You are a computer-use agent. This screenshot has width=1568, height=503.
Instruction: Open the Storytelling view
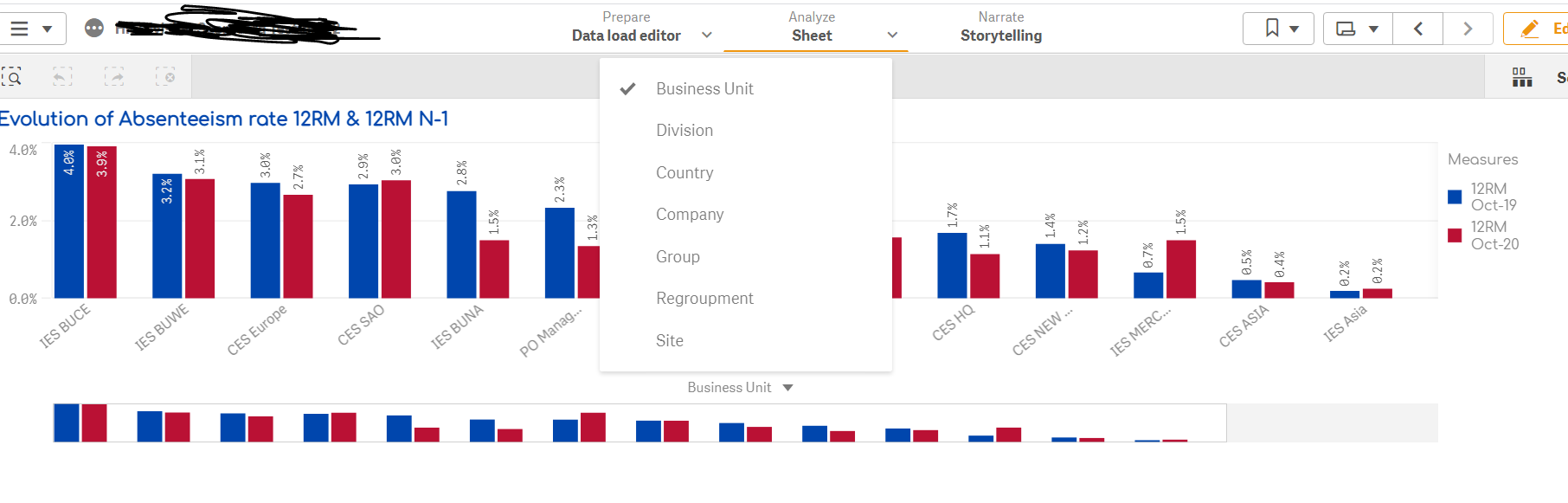coord(1001,35)
